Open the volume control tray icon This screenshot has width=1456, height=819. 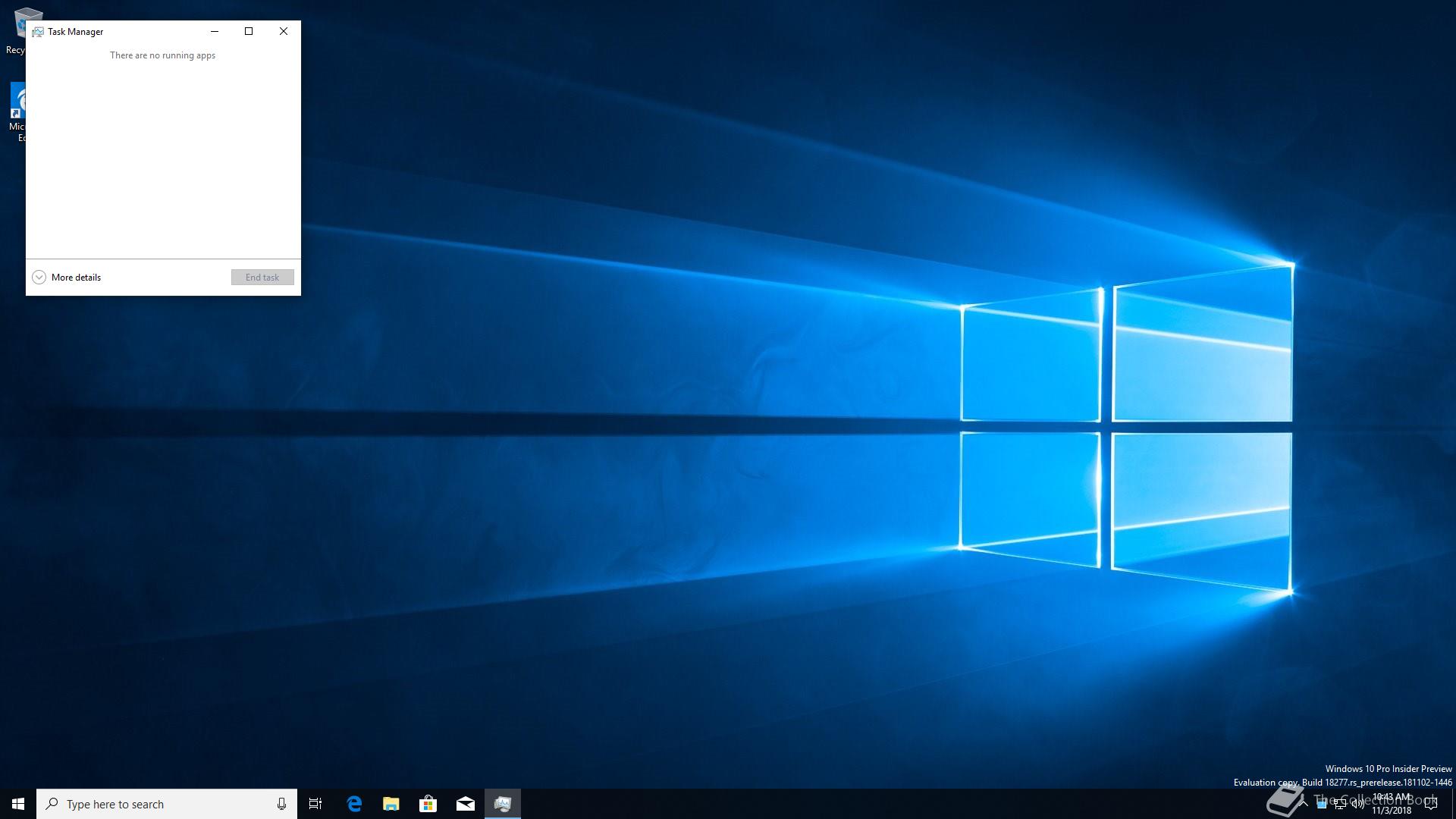[x=1358, y=805]
